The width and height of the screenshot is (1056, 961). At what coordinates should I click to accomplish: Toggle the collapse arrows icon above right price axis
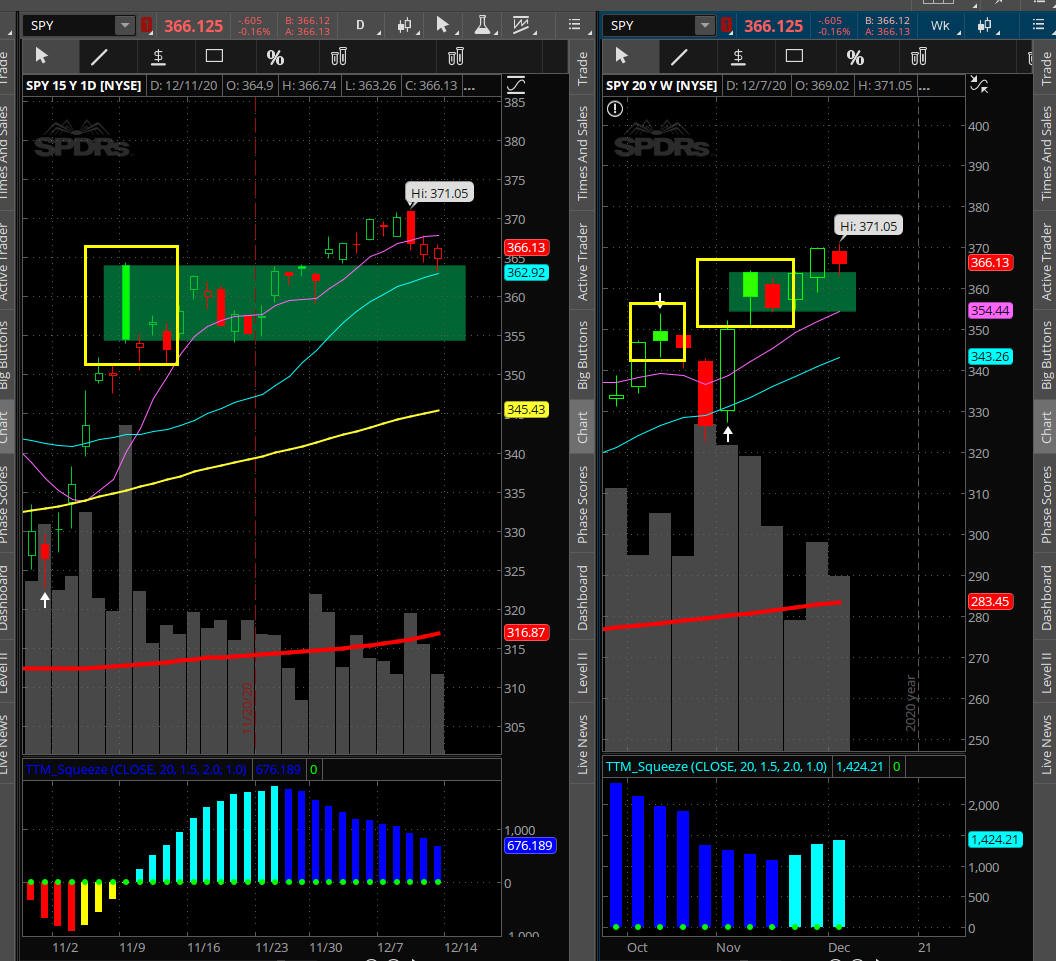click(x=980, y=85)
